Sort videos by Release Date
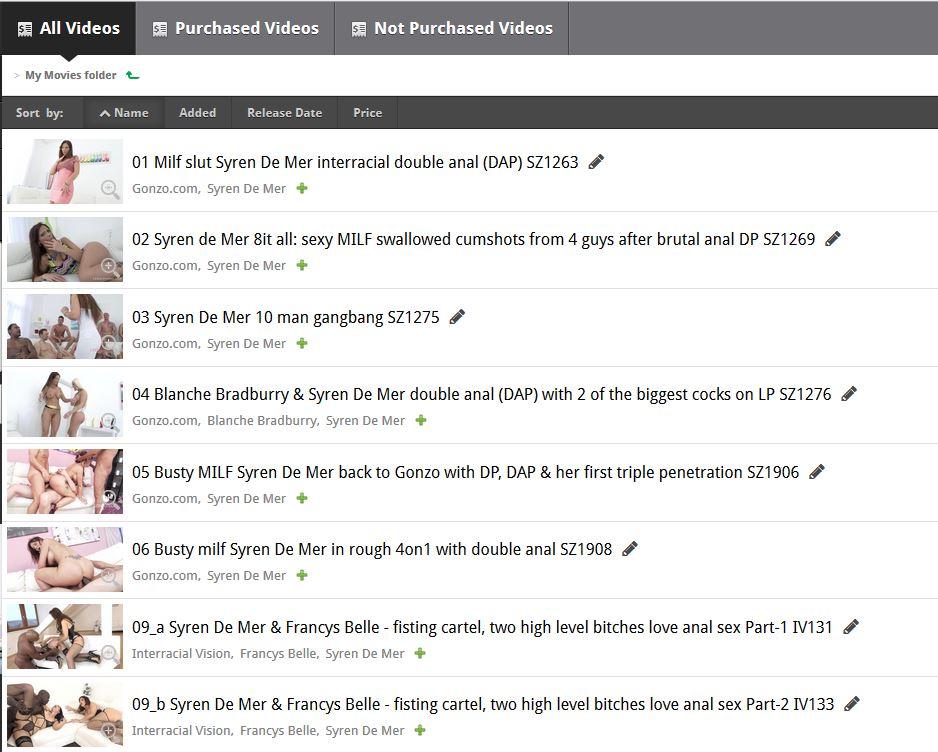Screen dimensions: 938x752 tap(284, 113)
